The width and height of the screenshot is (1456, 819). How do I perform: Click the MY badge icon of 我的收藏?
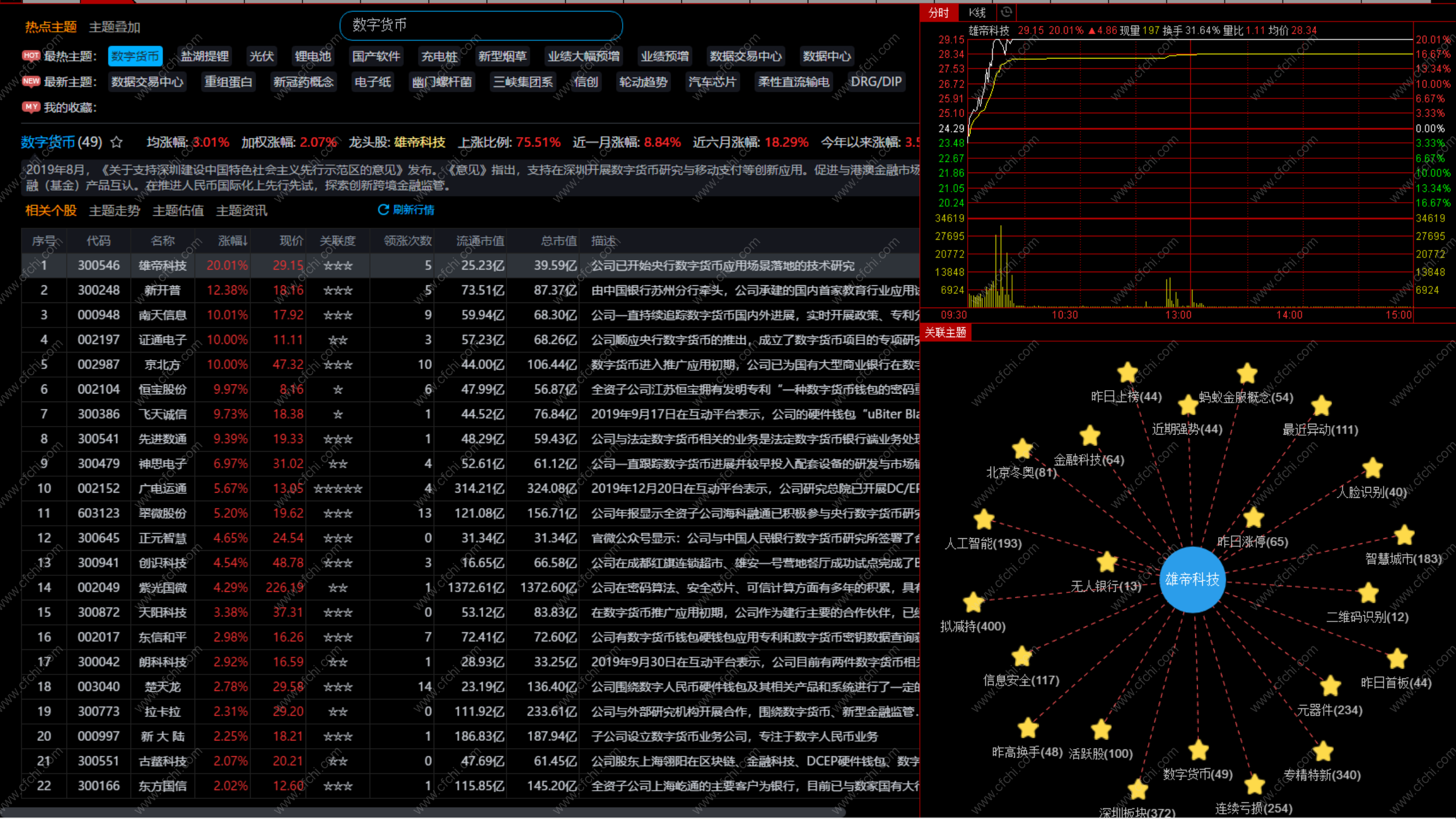pos(31,107)
